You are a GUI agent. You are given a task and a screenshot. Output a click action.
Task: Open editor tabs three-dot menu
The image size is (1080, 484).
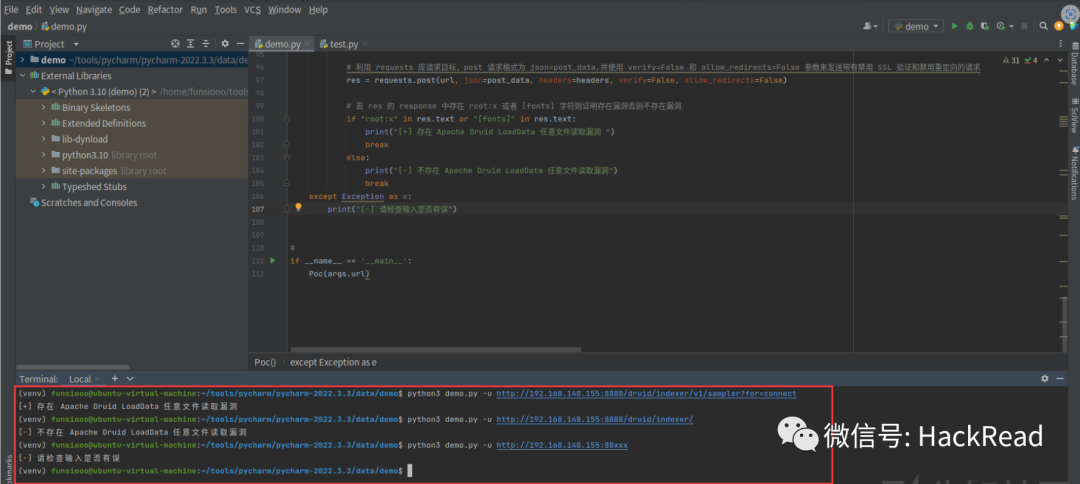(1063, 43)
